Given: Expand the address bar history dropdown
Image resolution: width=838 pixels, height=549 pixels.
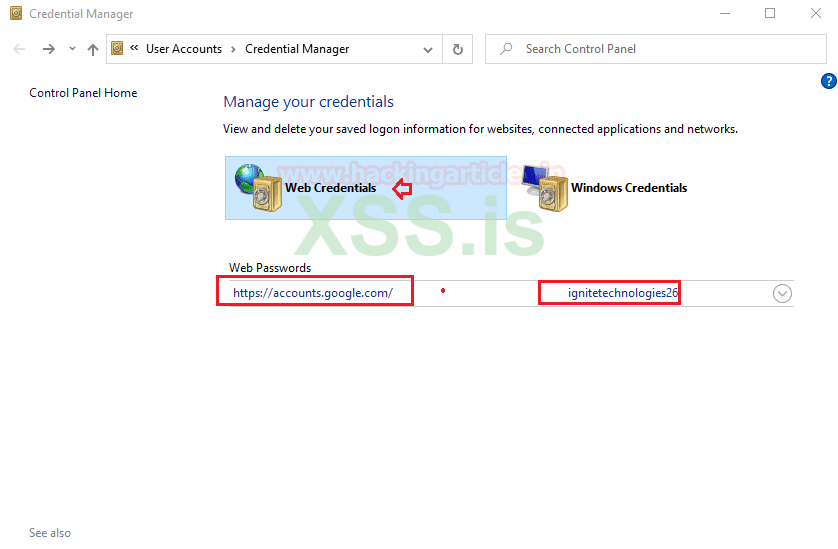Looking at the screenshot, I should [428, 50].
